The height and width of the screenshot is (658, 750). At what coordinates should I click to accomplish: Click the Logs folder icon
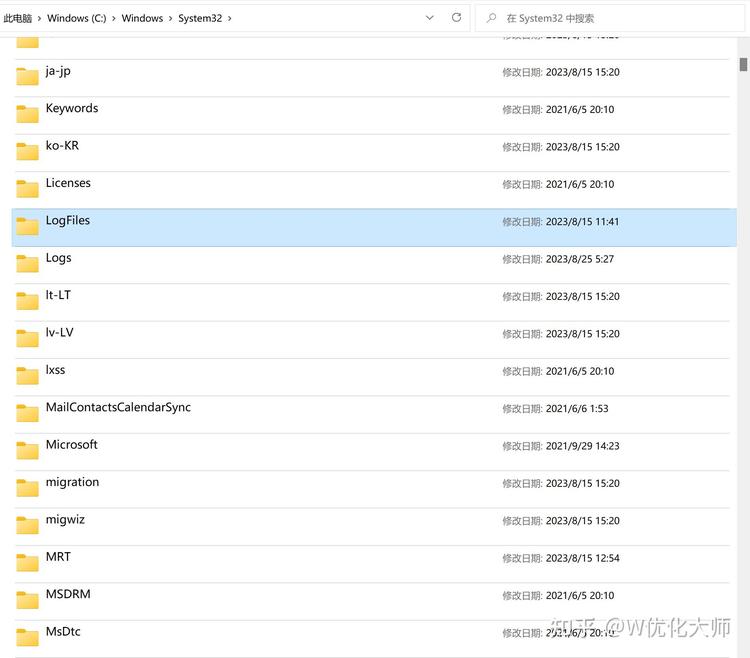pyautogui.click(x=27, y=263)
